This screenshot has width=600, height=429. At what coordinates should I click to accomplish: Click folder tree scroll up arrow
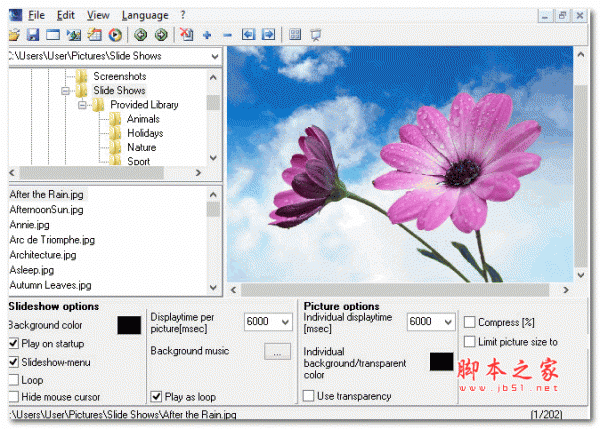pos(213,77)
